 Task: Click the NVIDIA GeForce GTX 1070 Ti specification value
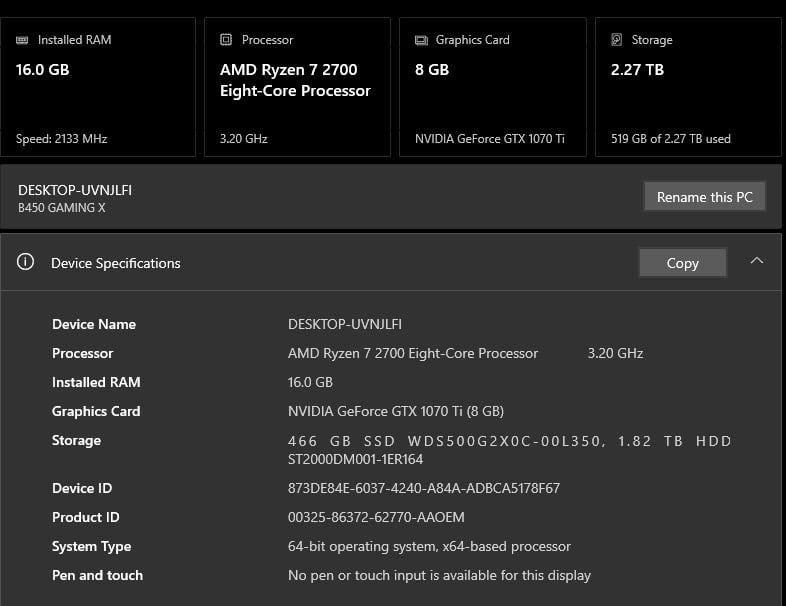(x=395, y=411)
